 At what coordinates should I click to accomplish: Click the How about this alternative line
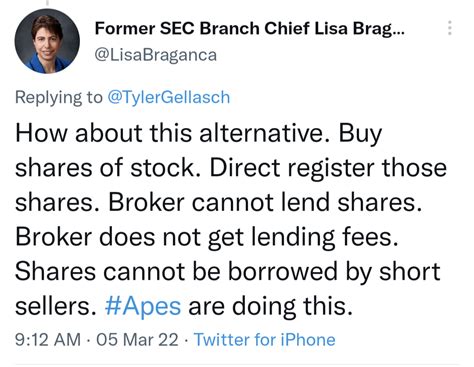[x=173, y=133]
